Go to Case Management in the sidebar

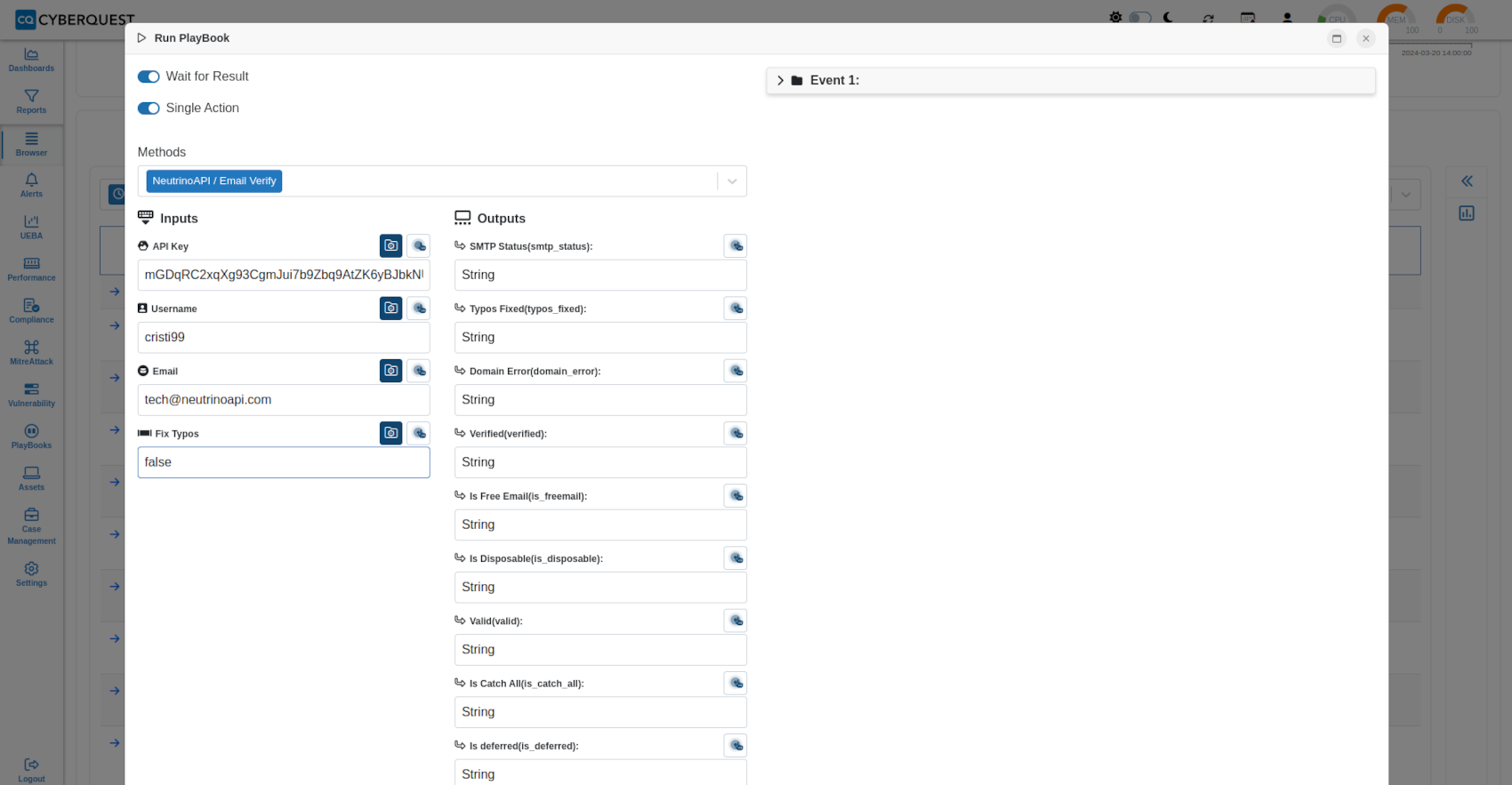tap(31, 526)
